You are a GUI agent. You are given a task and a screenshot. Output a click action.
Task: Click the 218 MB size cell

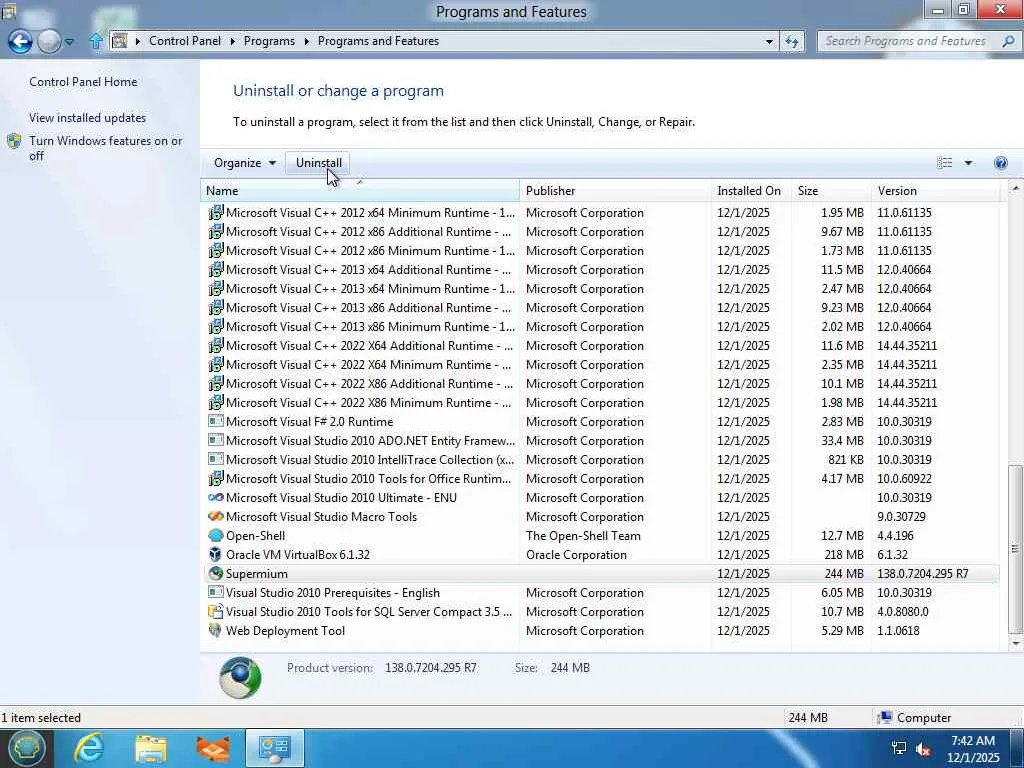point(844,554)
